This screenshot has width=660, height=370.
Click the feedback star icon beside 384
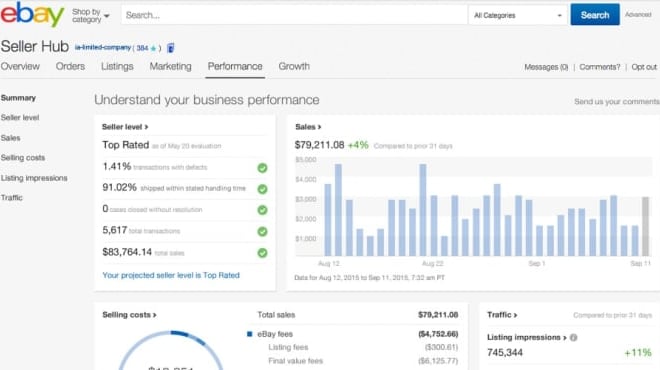point(154,48)
